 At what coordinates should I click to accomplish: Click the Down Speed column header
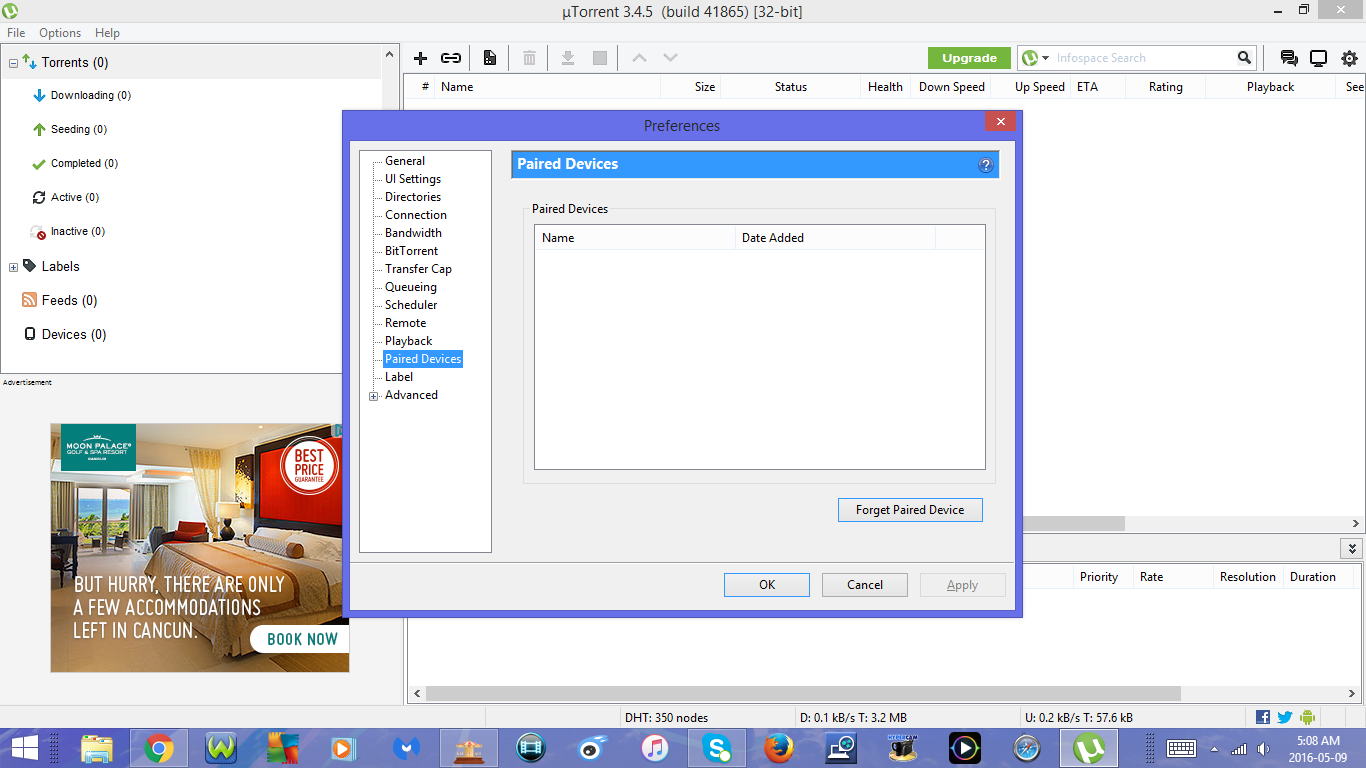pyautogui.click(x=951, y=87)
